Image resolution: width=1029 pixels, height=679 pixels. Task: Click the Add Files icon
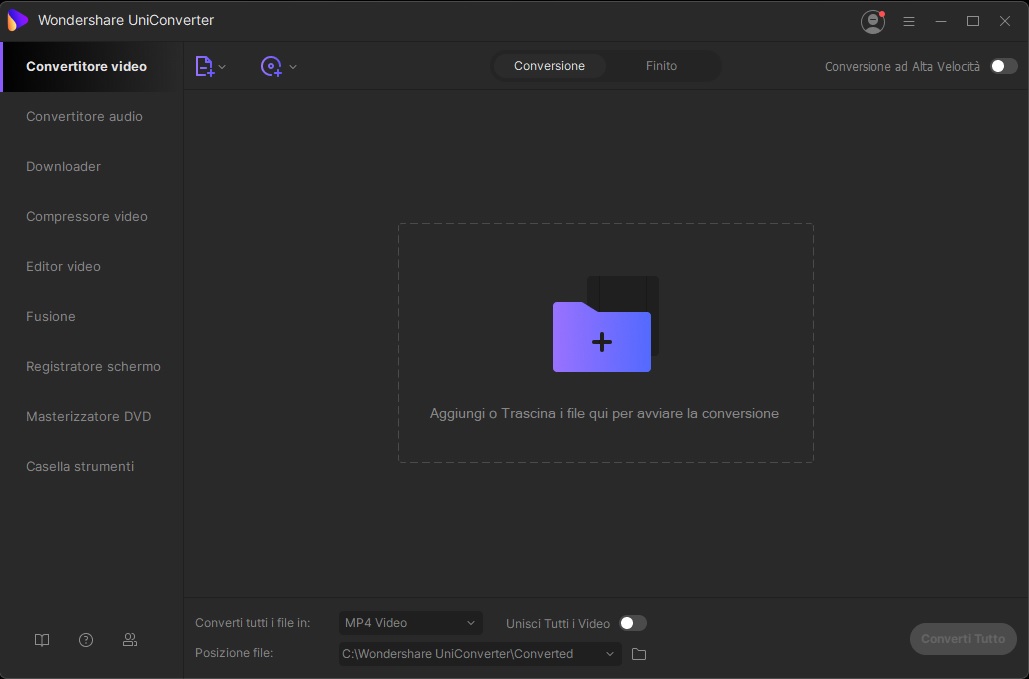click(x=205, y=66)
